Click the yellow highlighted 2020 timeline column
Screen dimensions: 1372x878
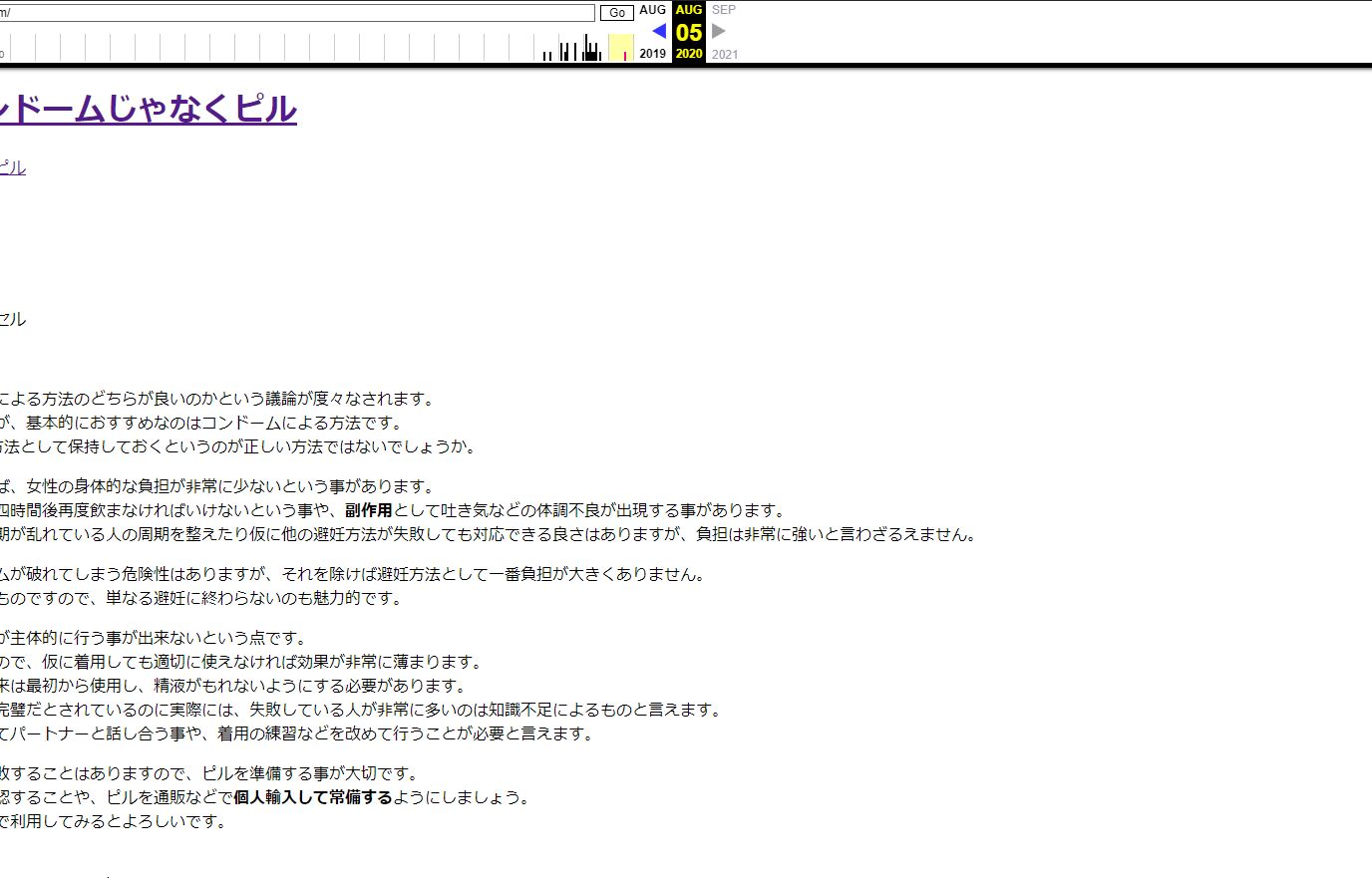[620, 47]
